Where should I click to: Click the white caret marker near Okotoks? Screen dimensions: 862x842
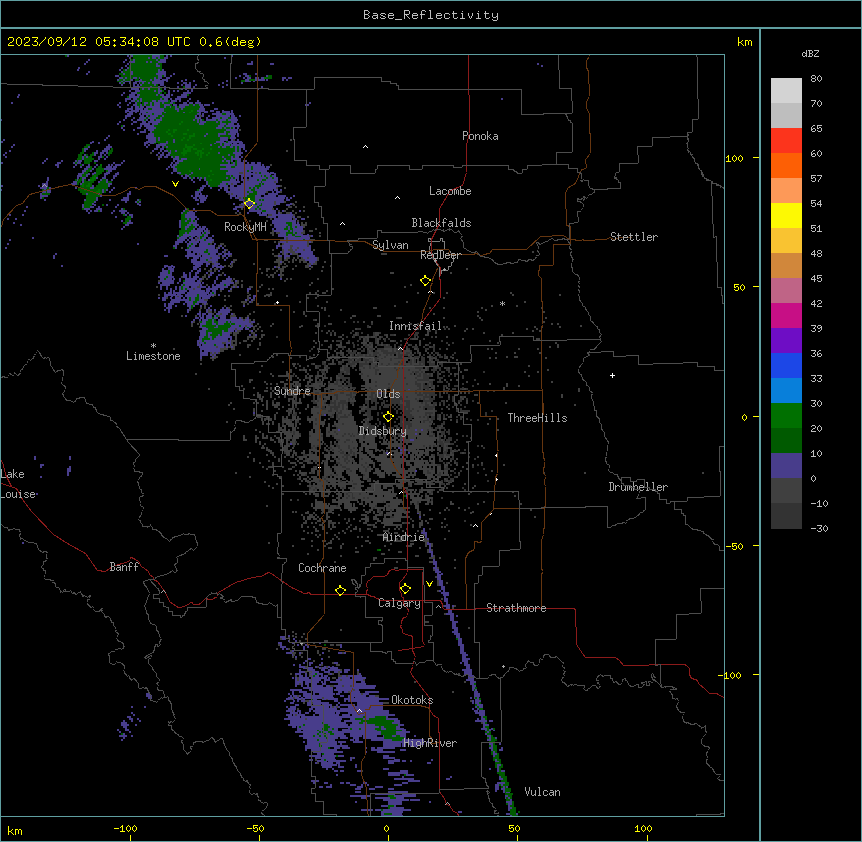click(360, 711)
